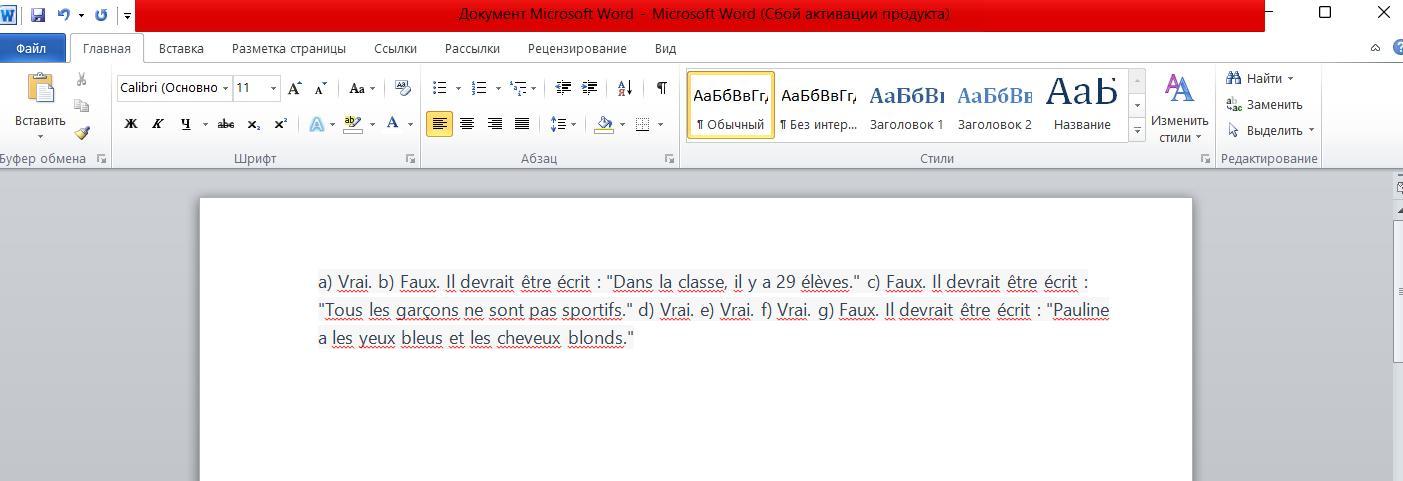
Task: Click the Replace (Заменить) button
Action: [1264, 104]
